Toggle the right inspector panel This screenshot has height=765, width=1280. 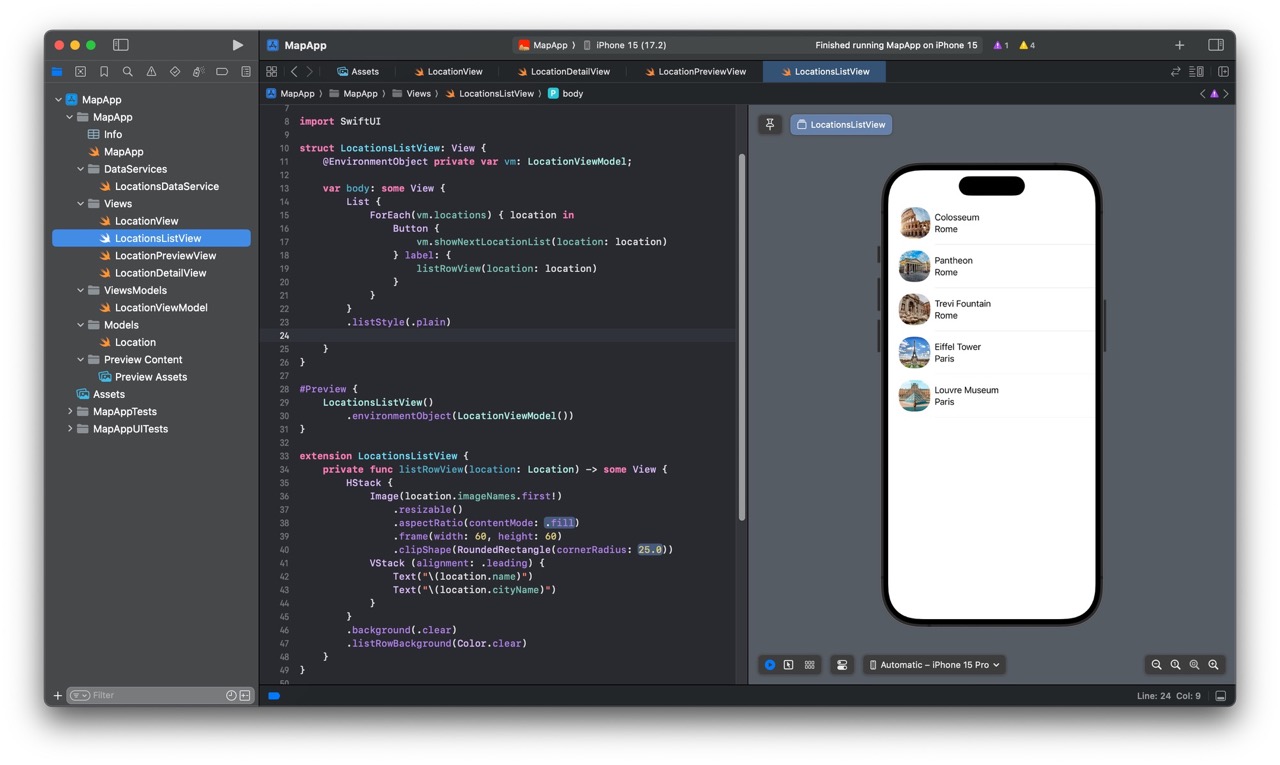coord(1216,45)
